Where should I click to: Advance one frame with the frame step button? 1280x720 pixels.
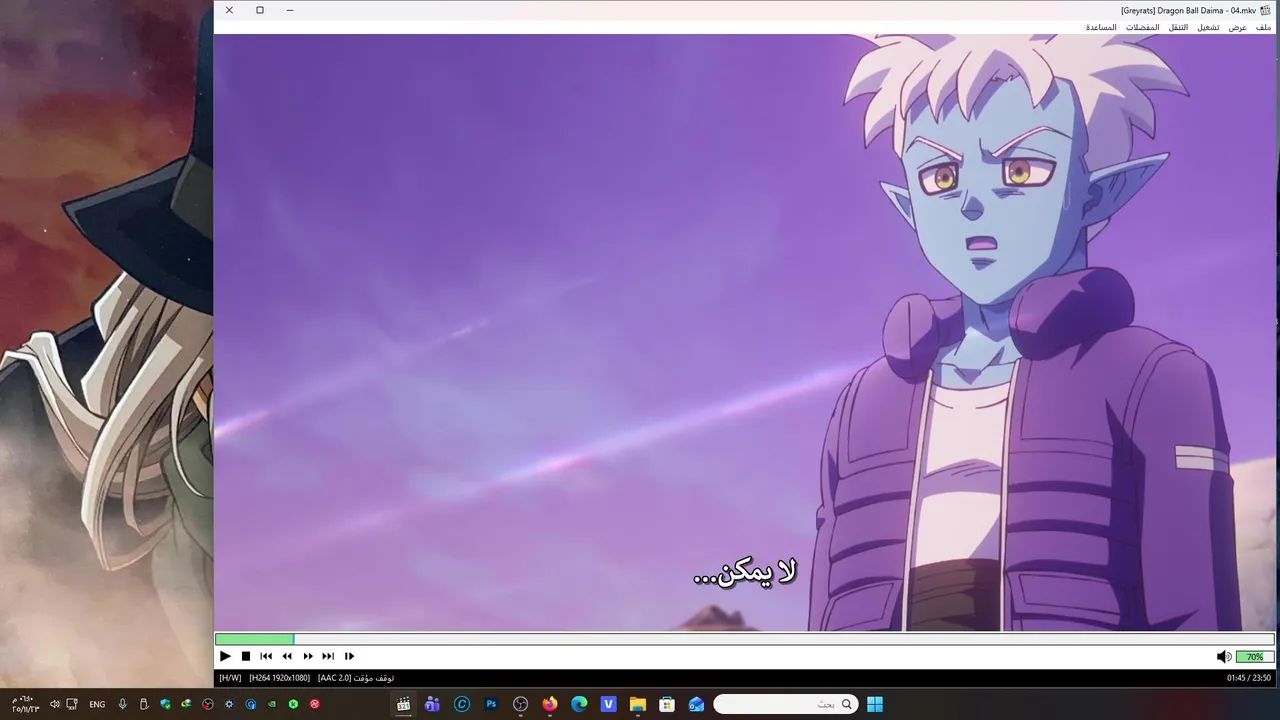point(349,656)
